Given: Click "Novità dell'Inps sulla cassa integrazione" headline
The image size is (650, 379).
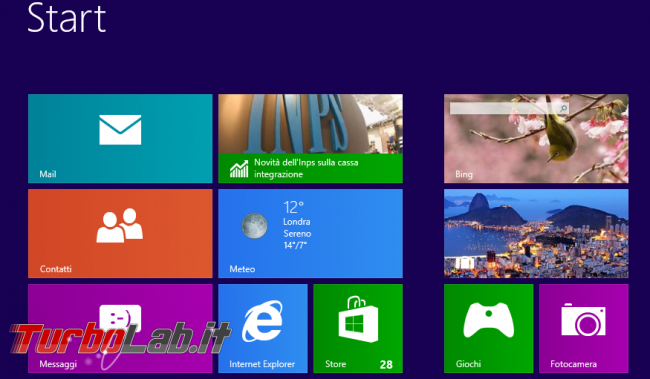Looking at the screenshot, I should click(x=306, y=168).
